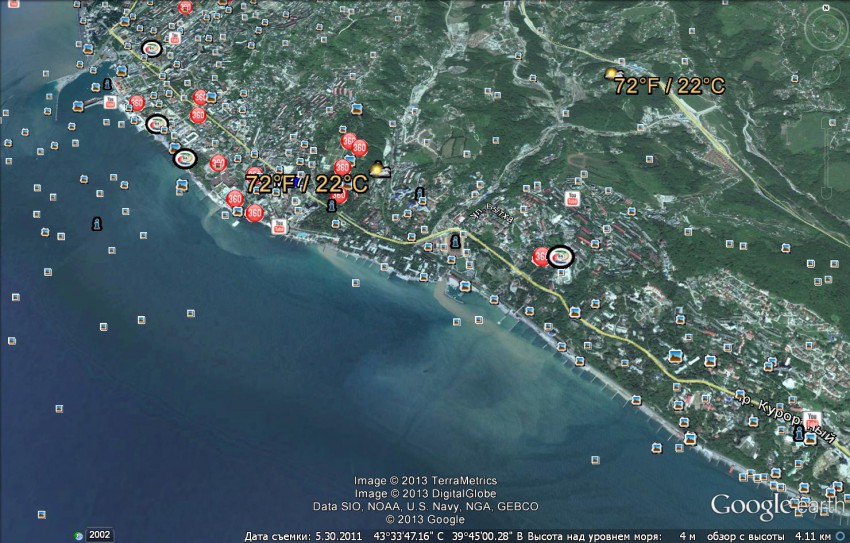Image resolution: width=850 pixels, height=543 pixels.
Task: Click the weather icon beside the city temperature
Action: (380, 170)
